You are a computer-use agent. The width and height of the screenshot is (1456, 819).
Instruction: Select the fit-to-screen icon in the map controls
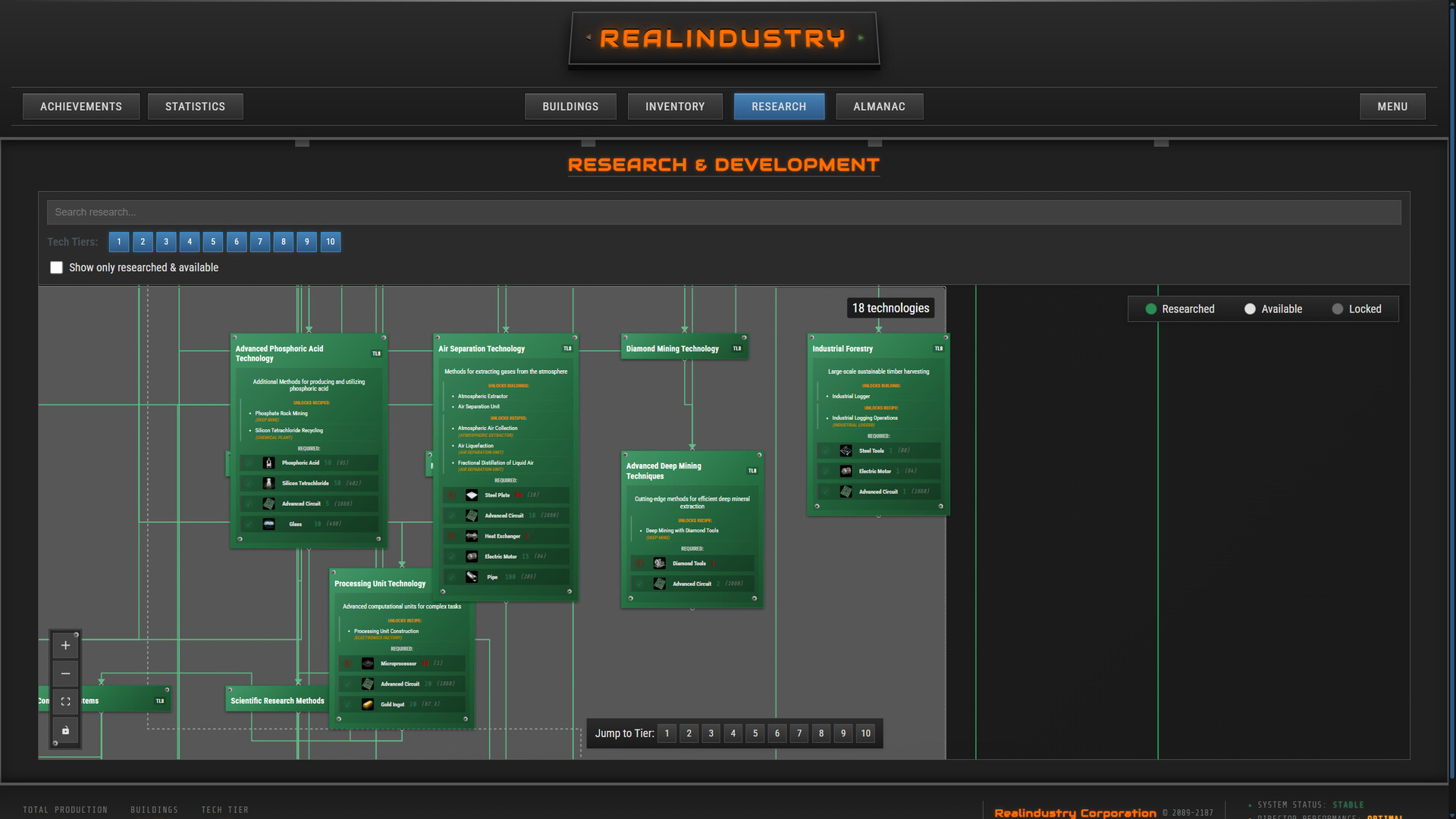[65, 701]
